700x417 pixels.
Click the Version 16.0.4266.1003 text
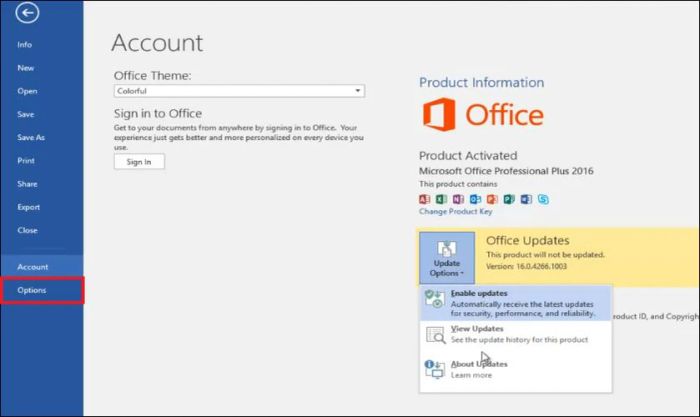(526, 266)
